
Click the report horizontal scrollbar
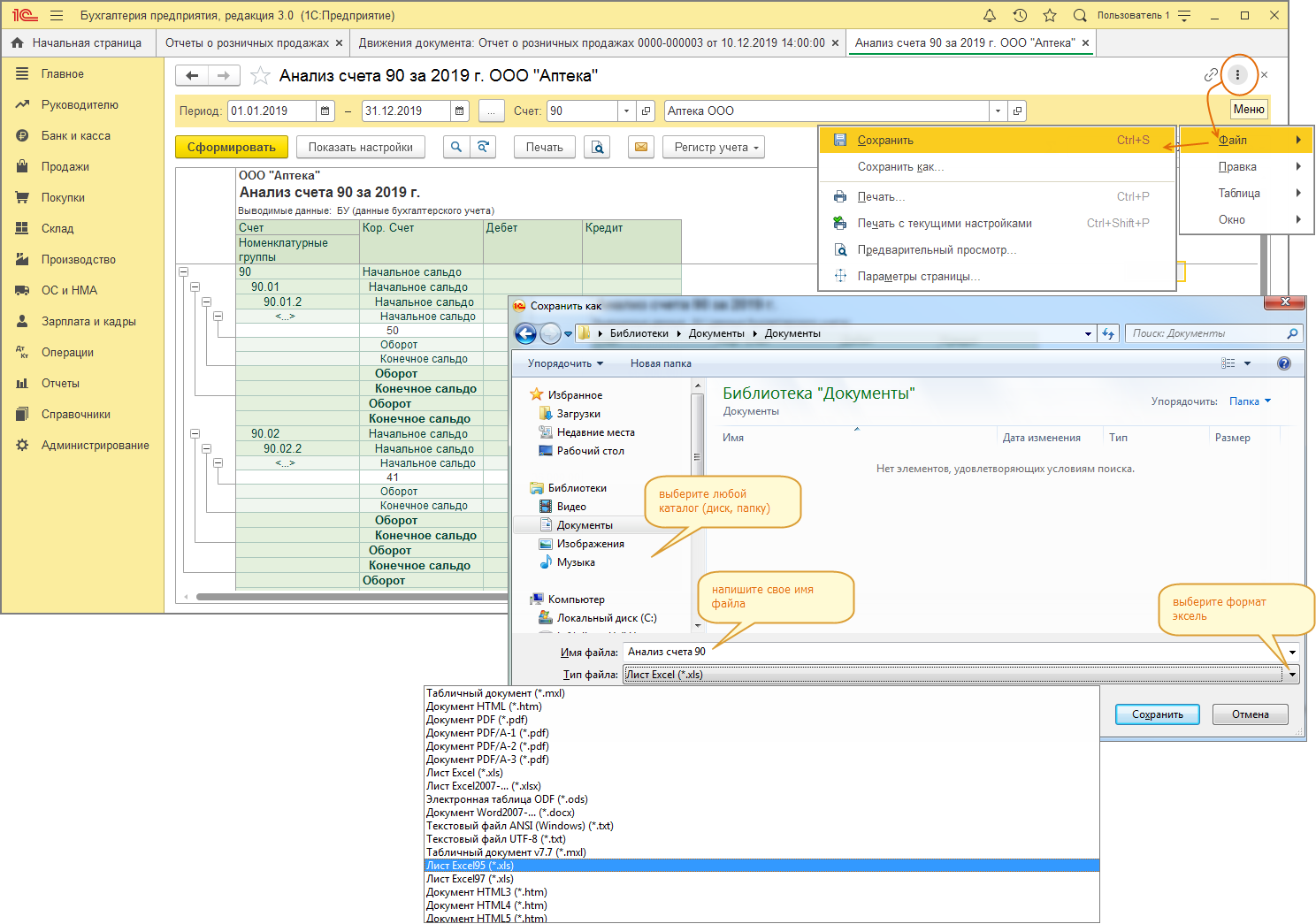pos(352,597)
